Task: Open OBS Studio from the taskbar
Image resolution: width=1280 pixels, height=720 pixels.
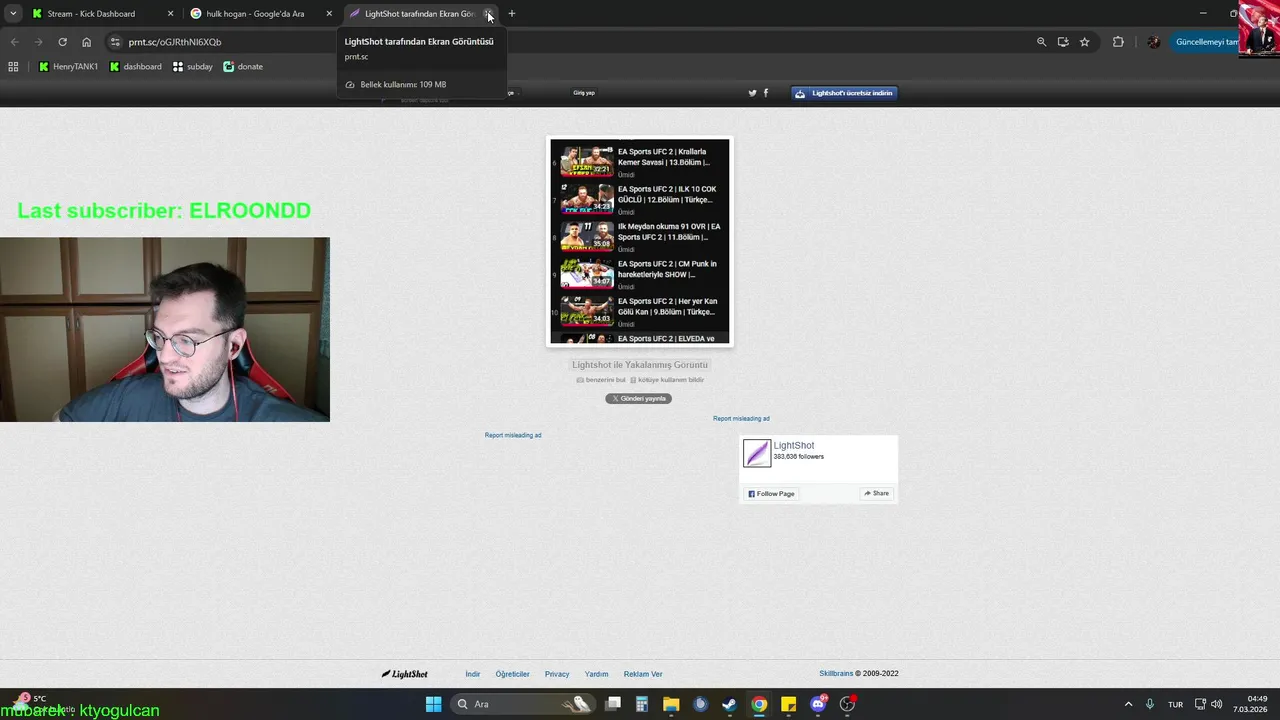Action: [847, 704]
